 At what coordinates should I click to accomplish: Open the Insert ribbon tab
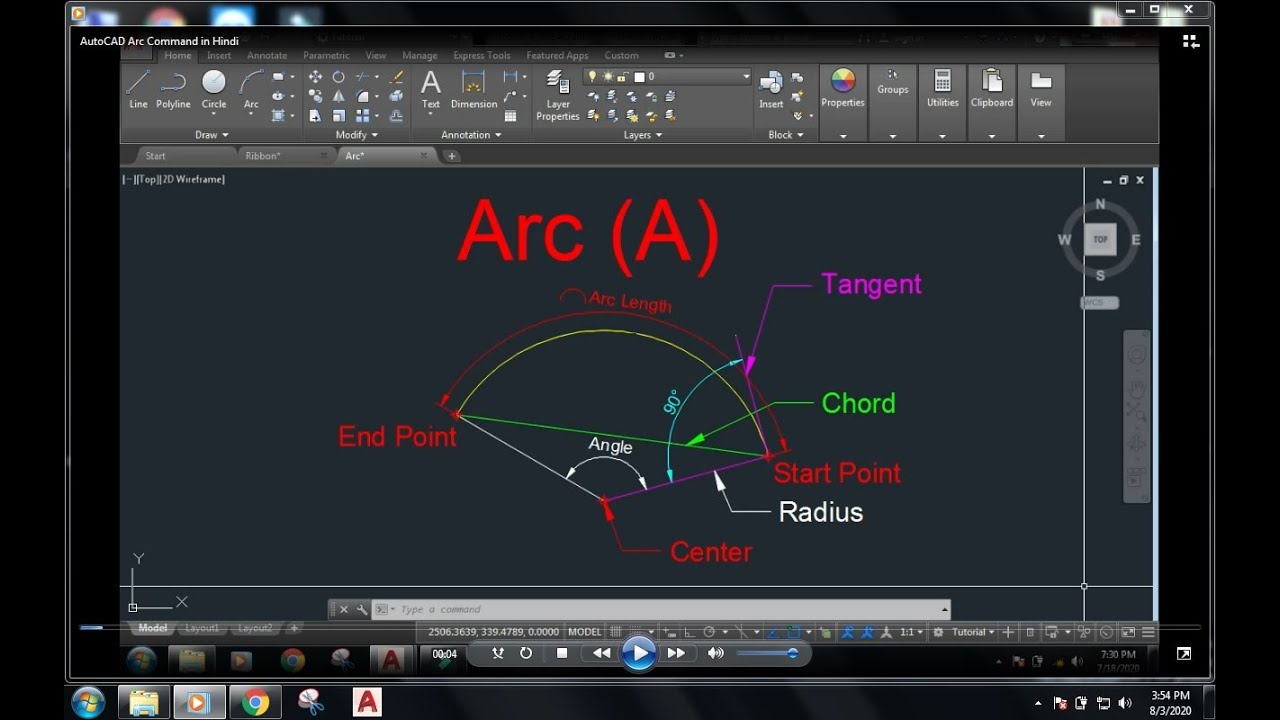pos(219,55)
